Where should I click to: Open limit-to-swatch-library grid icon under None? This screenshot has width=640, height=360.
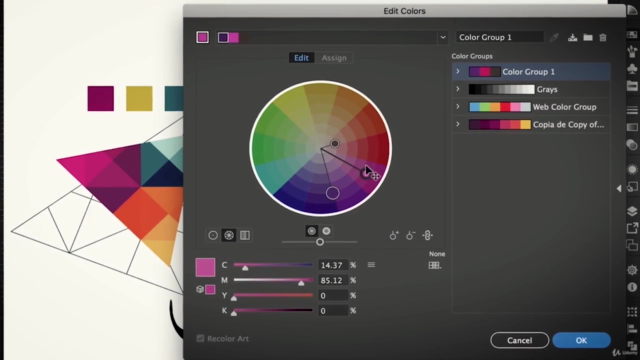[x=435, y=265]
